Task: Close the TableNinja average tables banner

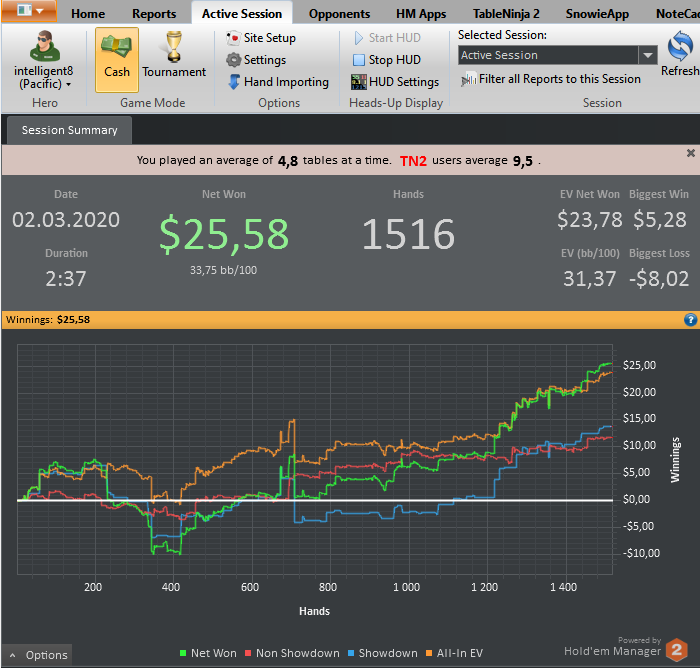Action: tap(691, 153)
